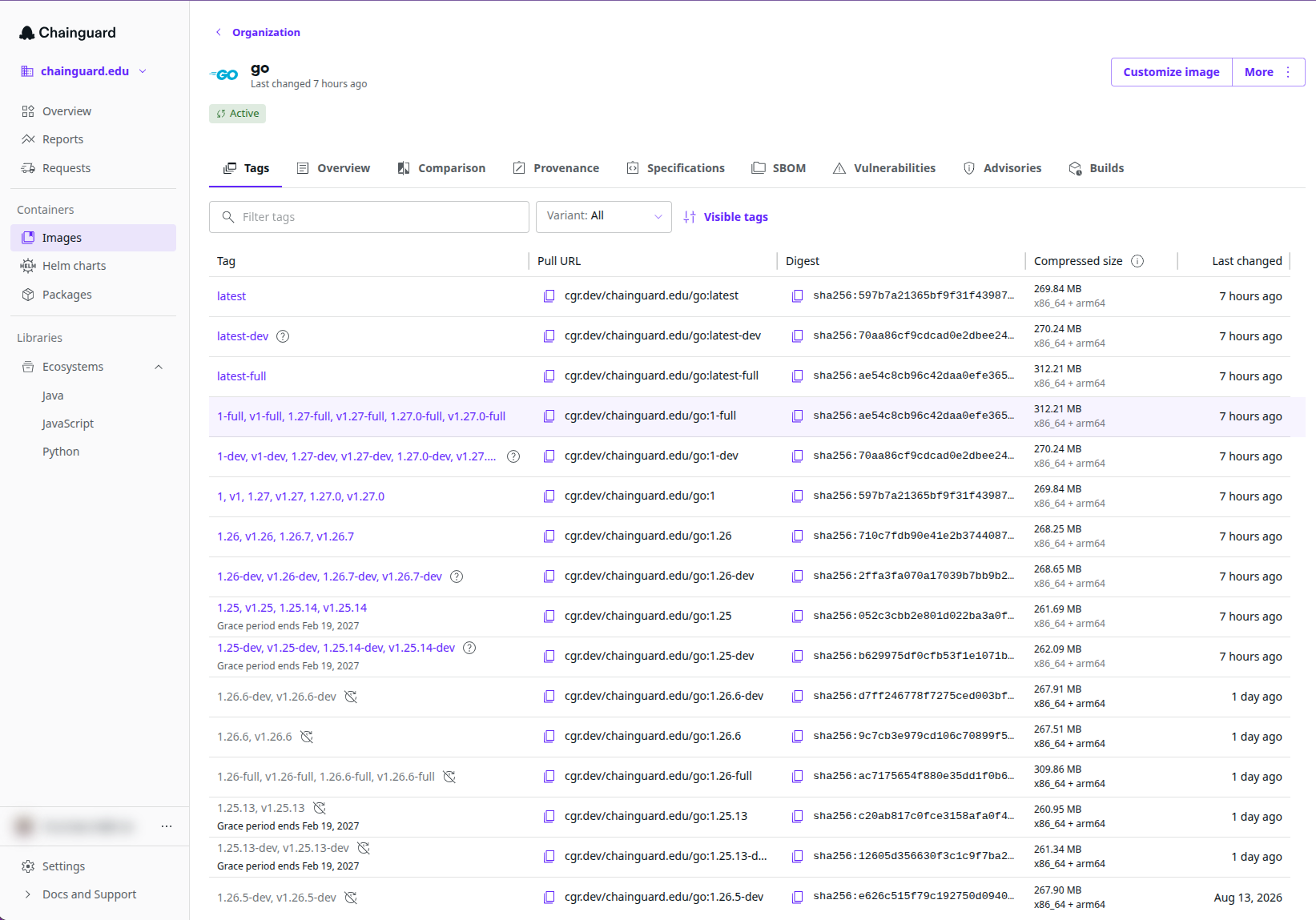Open Reports in the sidebar
Screen dimensions: 1316x920
coord(93,139)
